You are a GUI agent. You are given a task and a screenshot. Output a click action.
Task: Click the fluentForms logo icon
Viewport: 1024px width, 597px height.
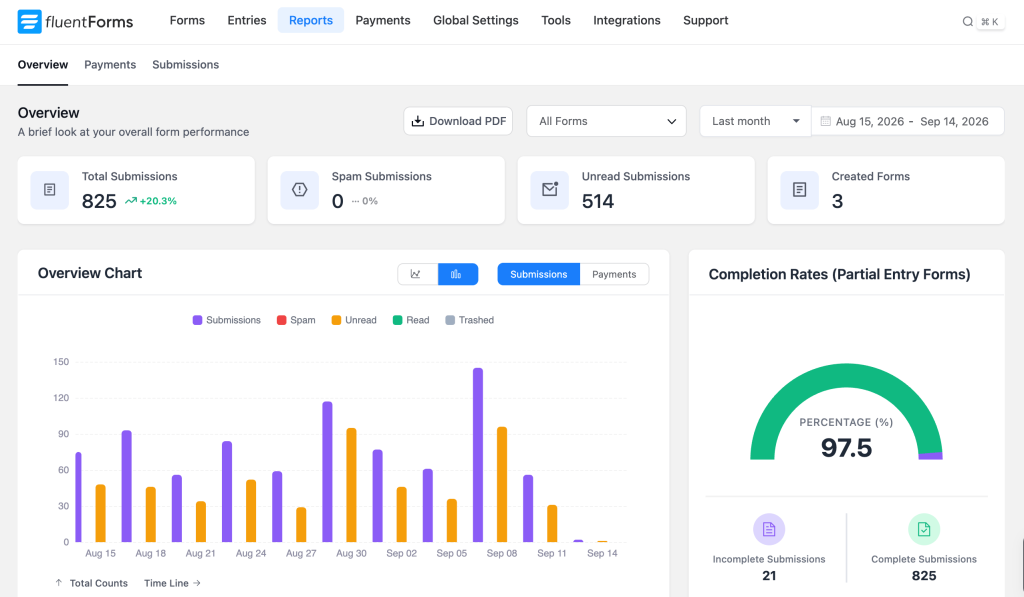coord(29,22)
